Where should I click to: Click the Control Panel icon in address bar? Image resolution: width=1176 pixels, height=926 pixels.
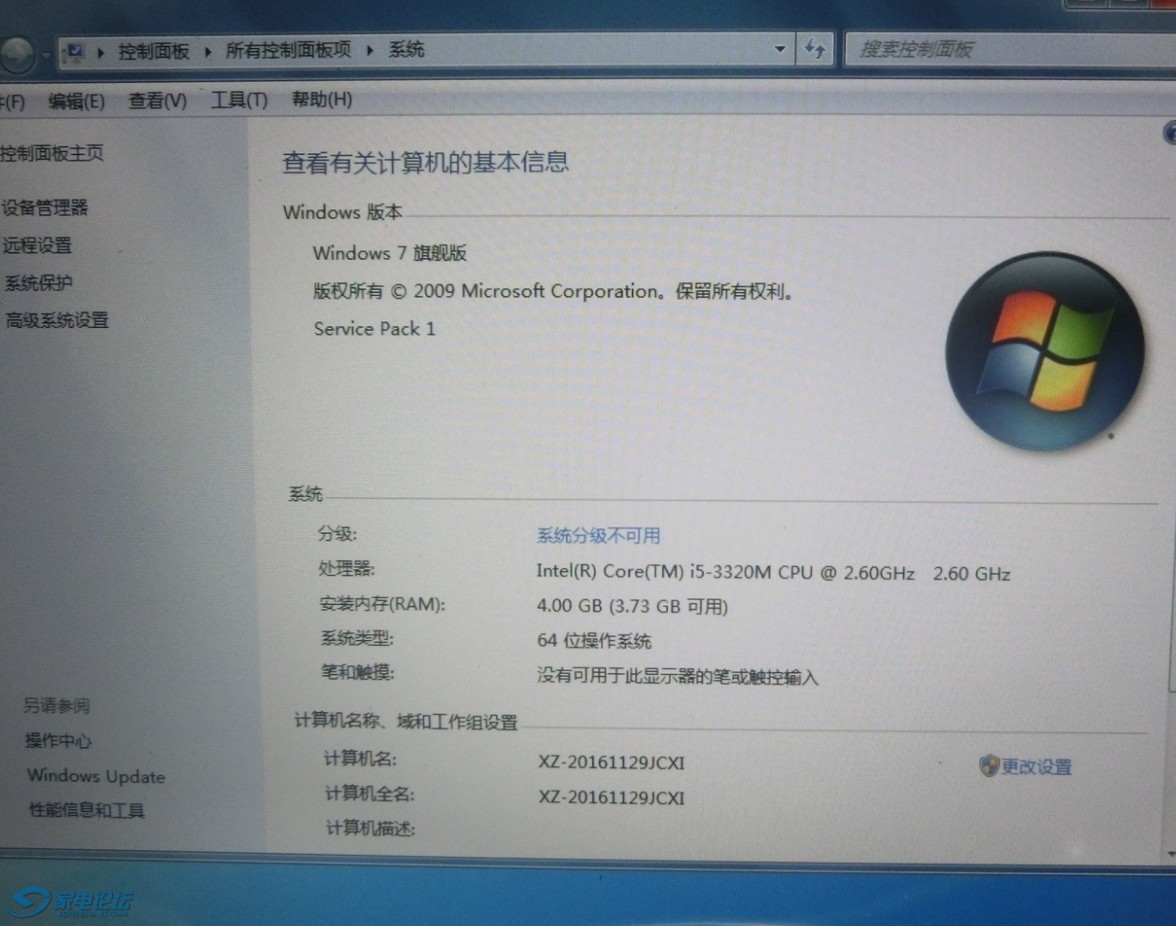click(x=74, y=52)
